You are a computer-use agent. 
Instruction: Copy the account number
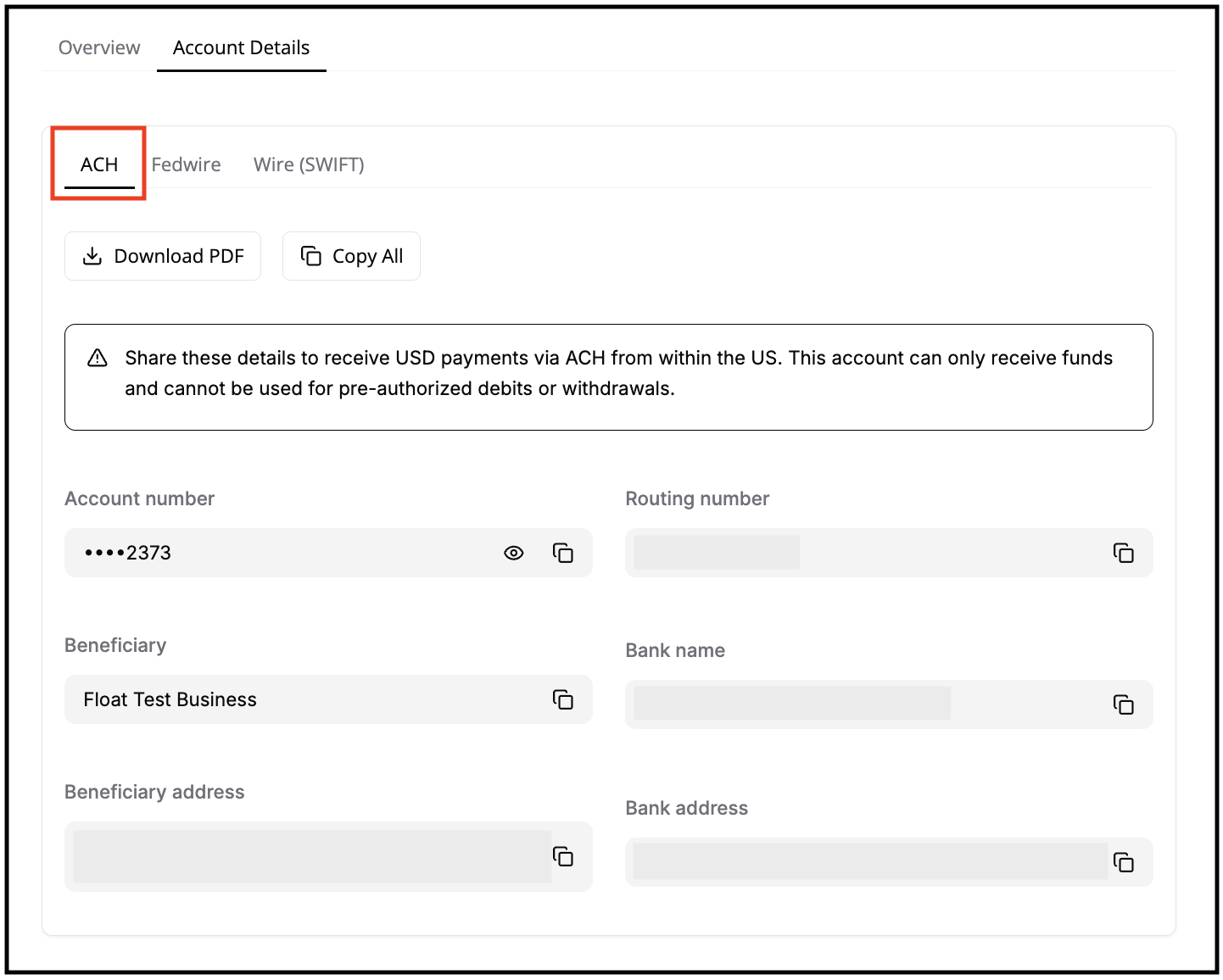pyautogui.click(x=563, y=553)
